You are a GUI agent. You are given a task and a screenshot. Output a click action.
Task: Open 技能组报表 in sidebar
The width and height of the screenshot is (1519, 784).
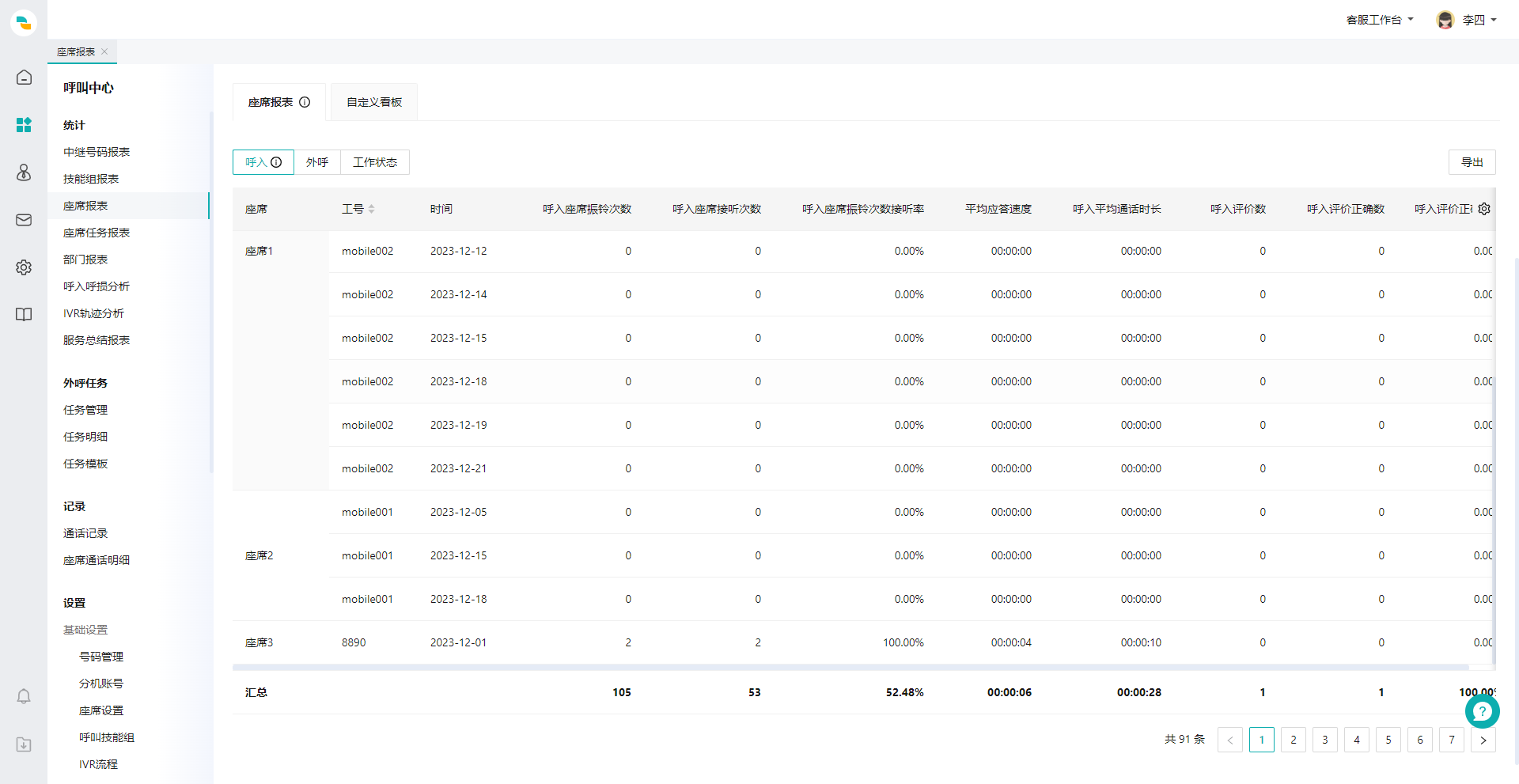click(91, 179)
